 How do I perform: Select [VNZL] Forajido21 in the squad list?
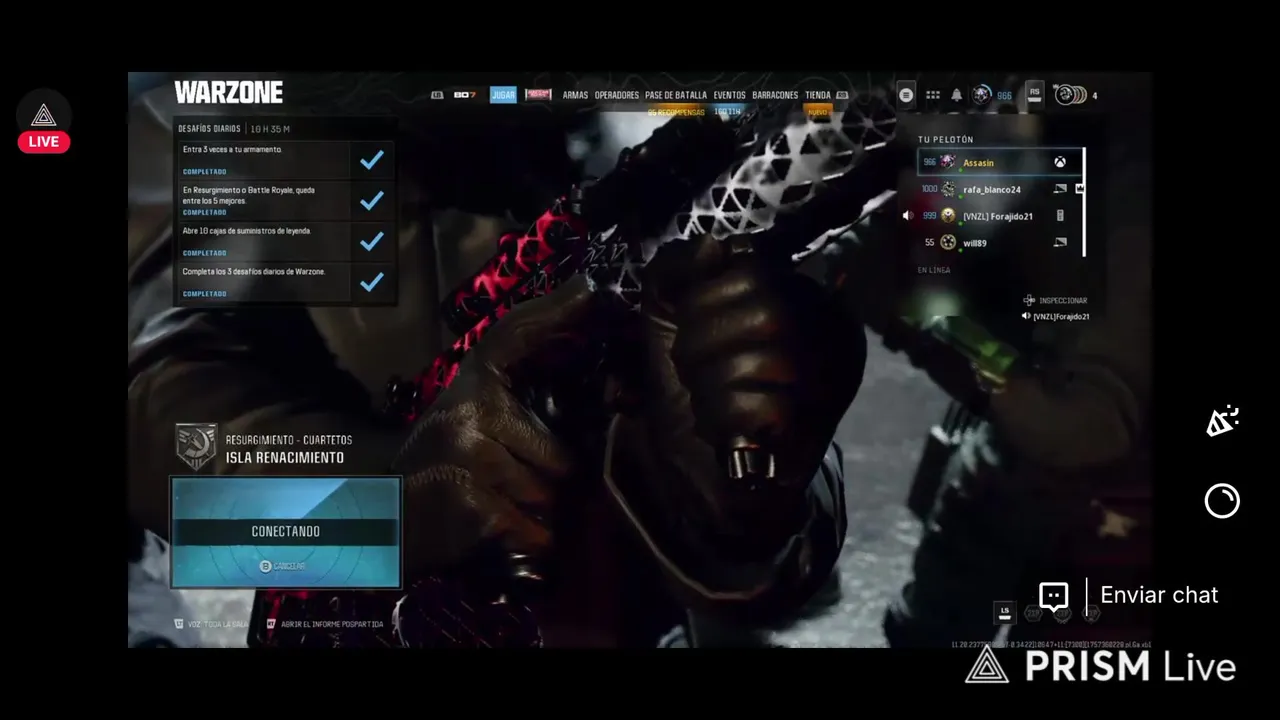pos(1000,216)
